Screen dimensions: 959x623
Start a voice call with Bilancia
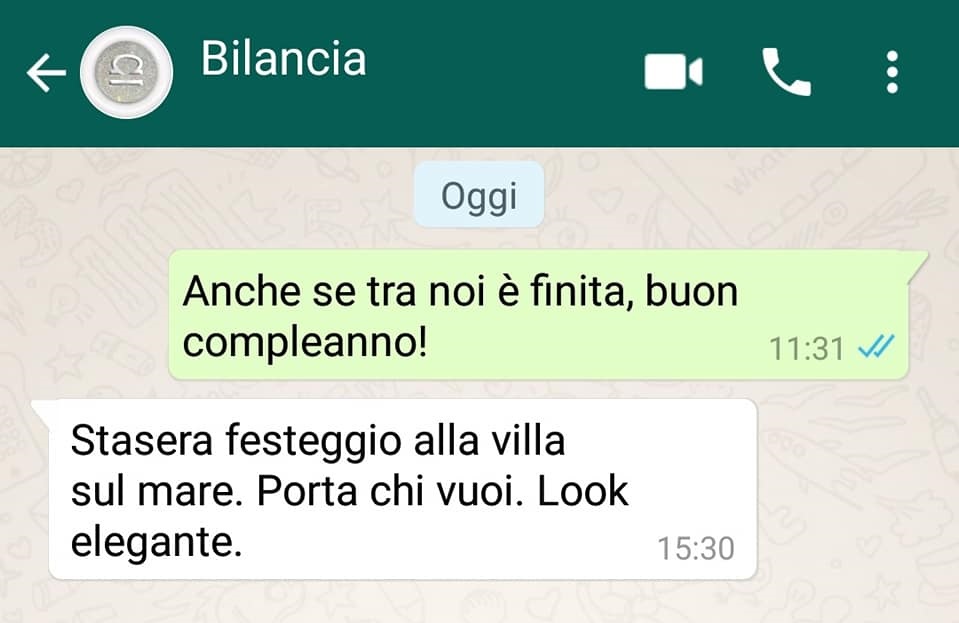point(787,72)
